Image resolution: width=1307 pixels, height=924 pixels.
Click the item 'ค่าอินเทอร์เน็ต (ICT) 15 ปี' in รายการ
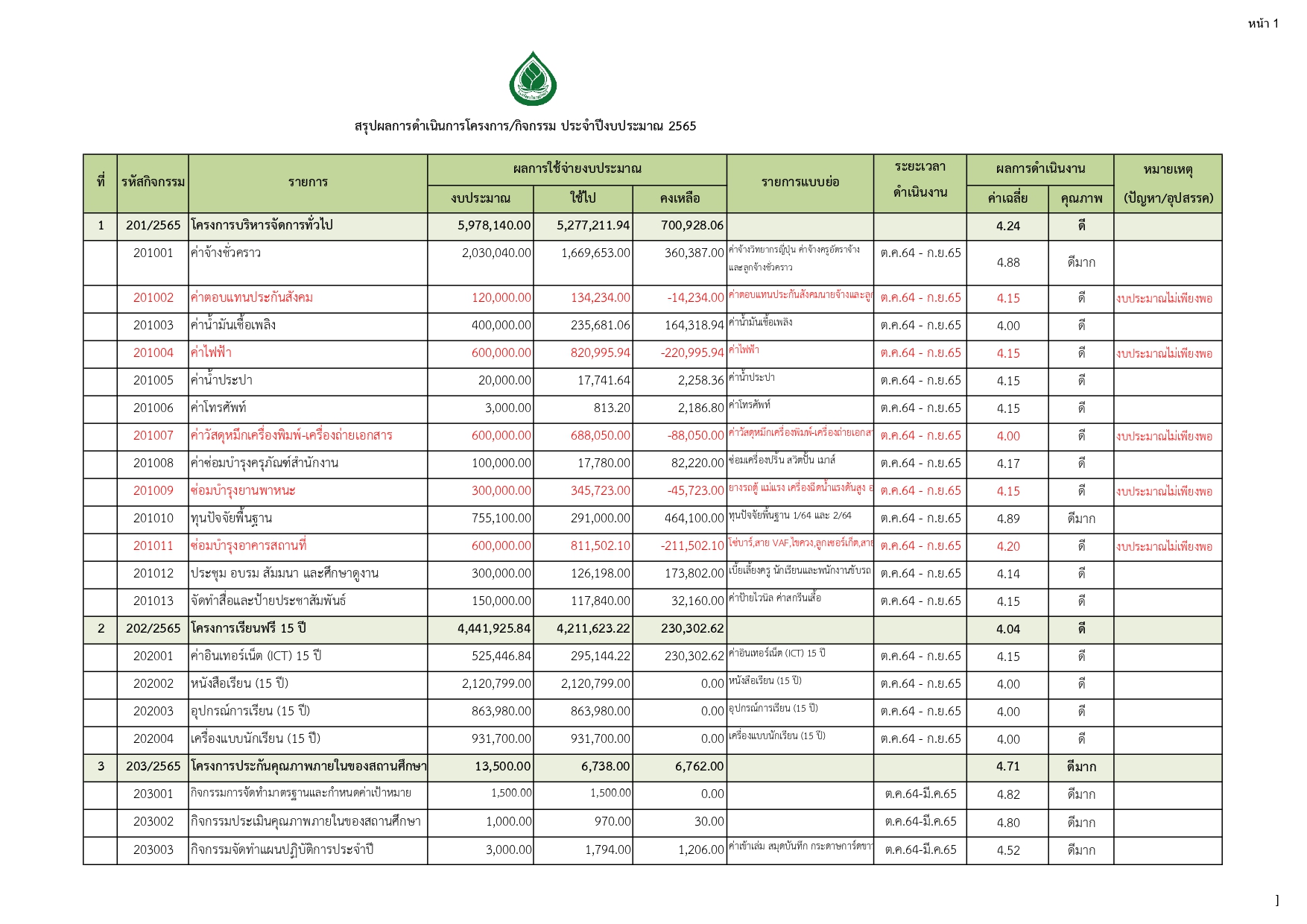click(256, 656)
